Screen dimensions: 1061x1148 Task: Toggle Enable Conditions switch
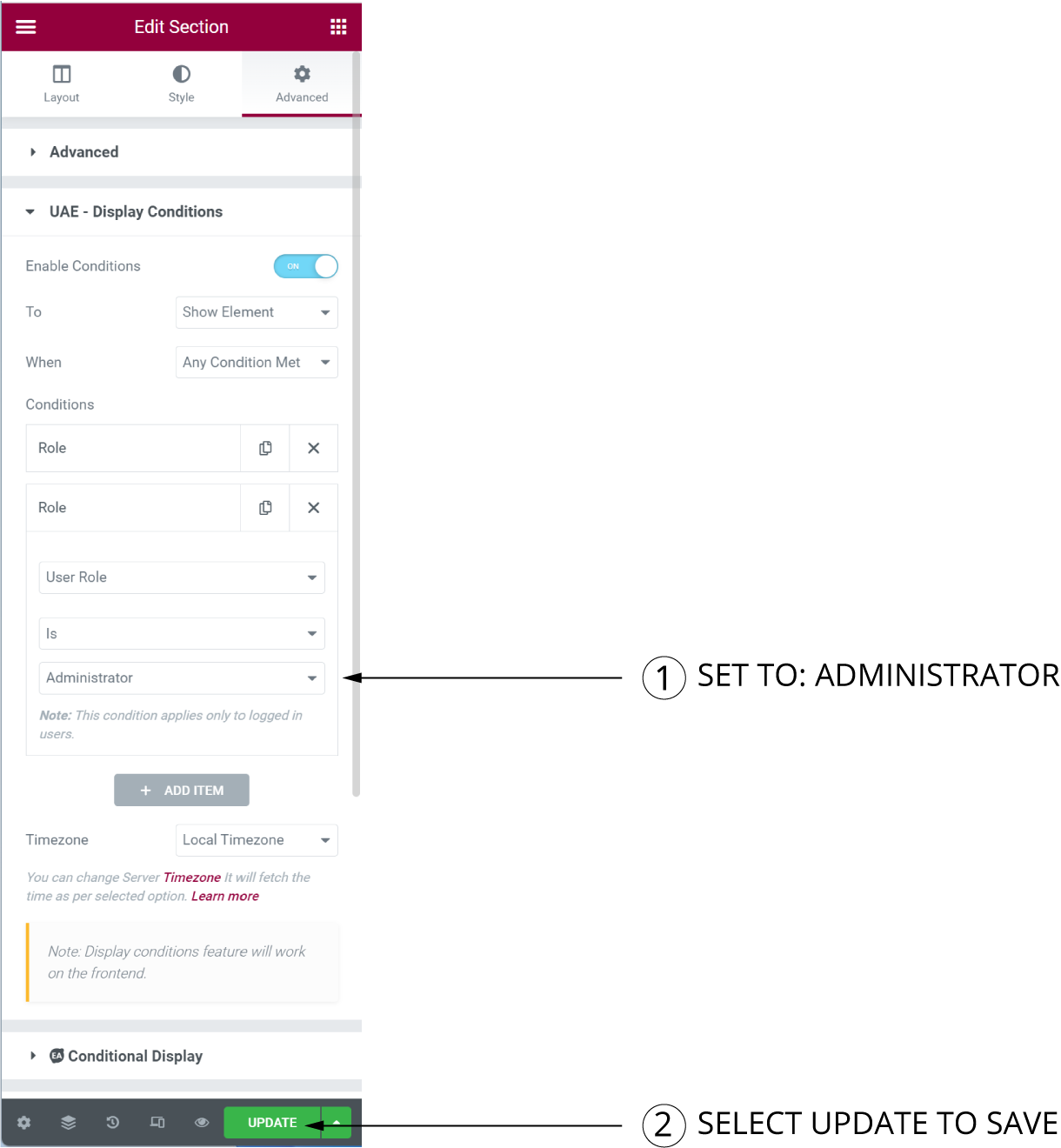305,266
